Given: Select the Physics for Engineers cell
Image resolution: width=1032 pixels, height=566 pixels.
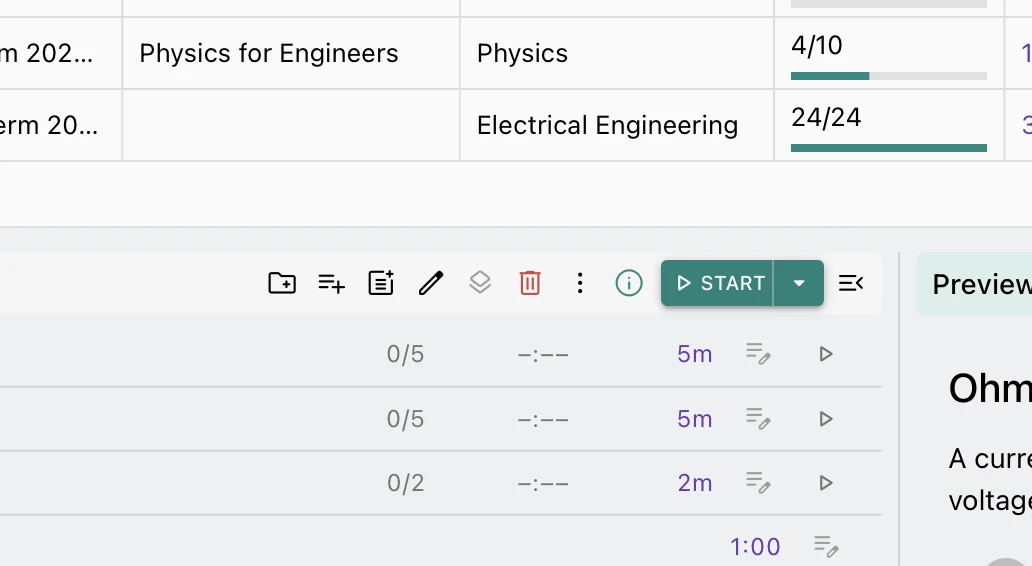Looking at the screenshot, I should pos(291,53).
